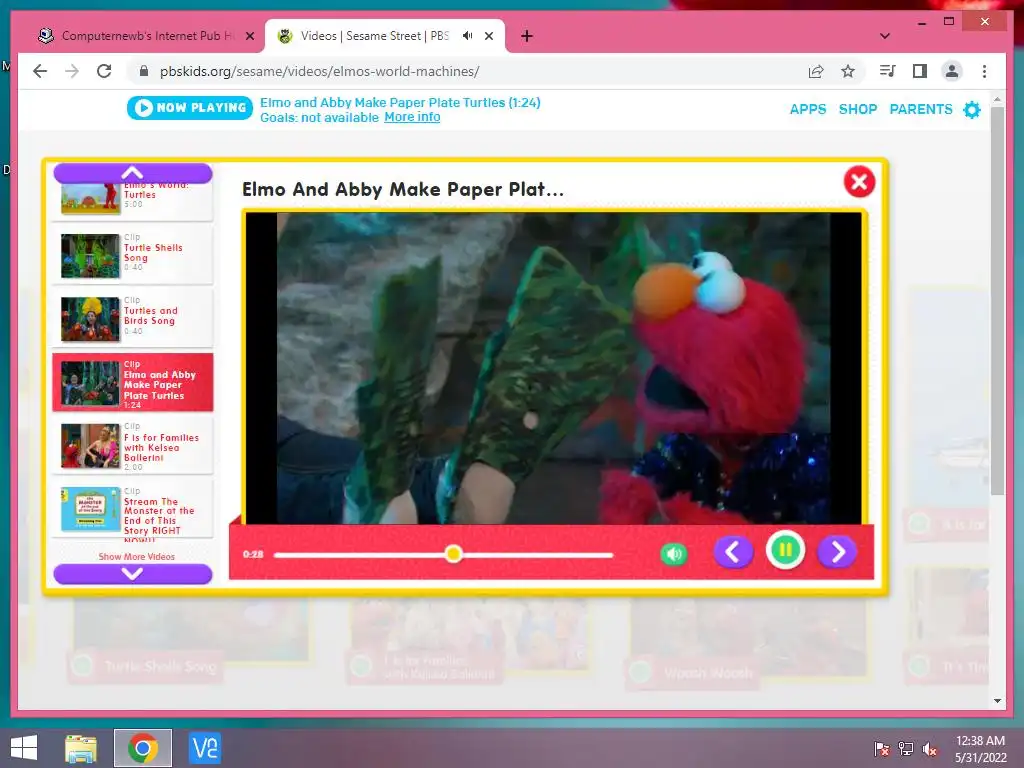This screenshot has width=1024, height=768.
Task: Close the video player with red X
Action: coord(859,182)
